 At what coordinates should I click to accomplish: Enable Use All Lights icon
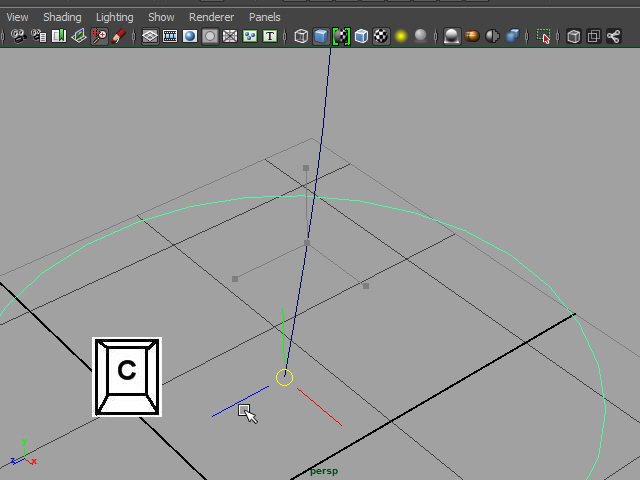point(401,36)
